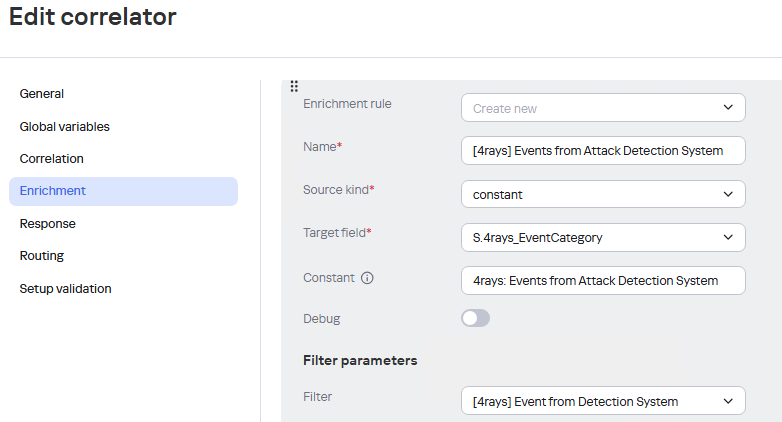Open the General section
The width and height of the screenshot is (782, 422).
point(42,94)
